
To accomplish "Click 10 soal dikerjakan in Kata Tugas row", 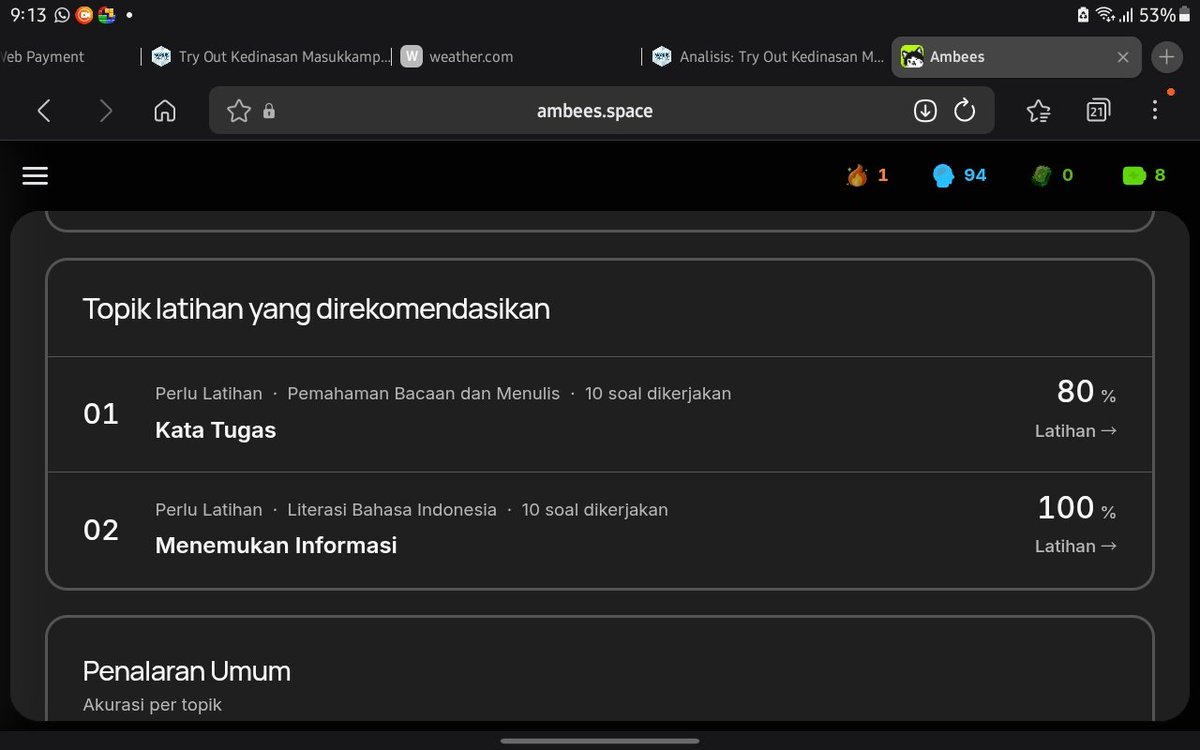I will (658, 394).
